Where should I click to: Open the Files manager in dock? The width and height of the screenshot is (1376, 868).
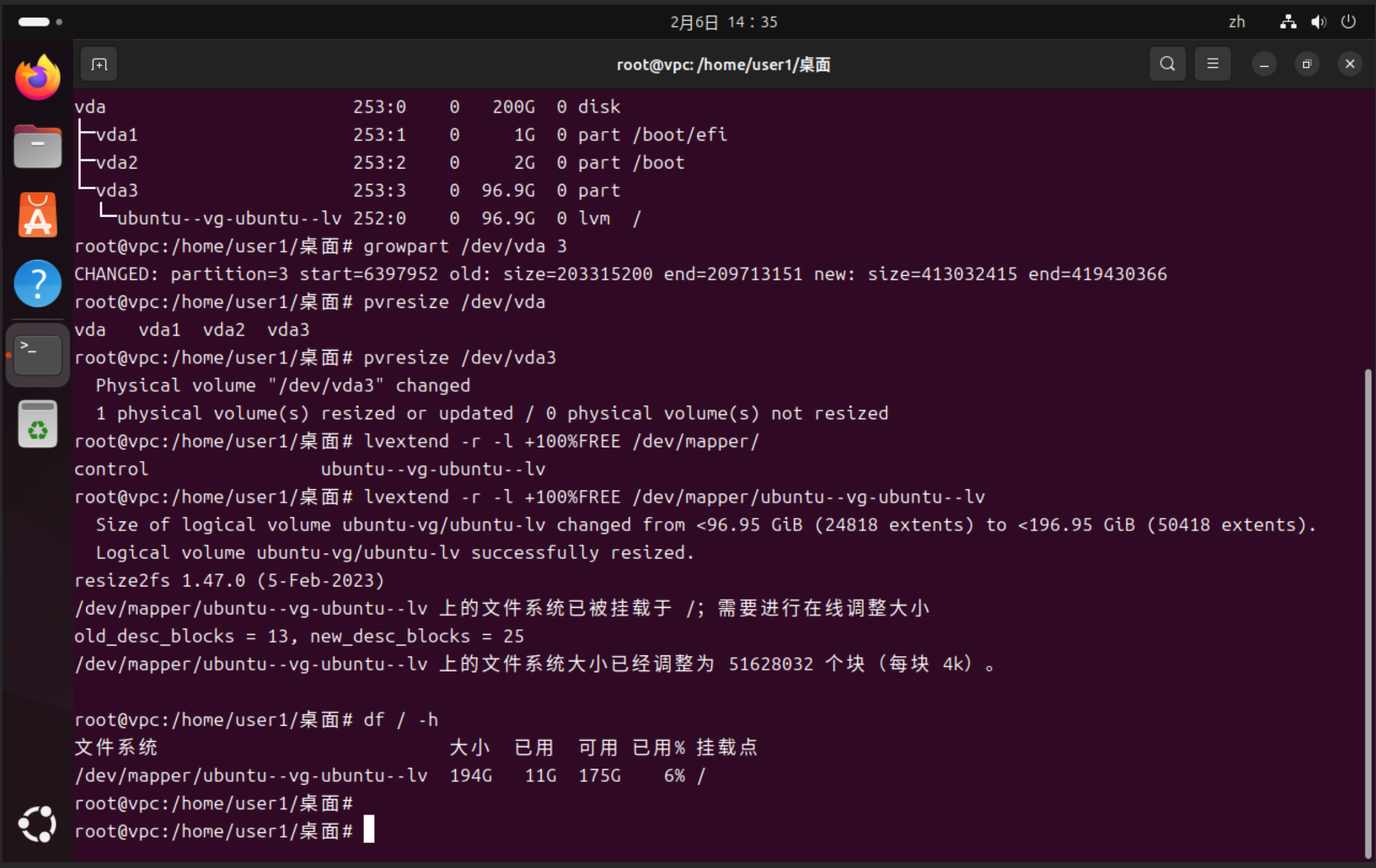tap(38, 146)
